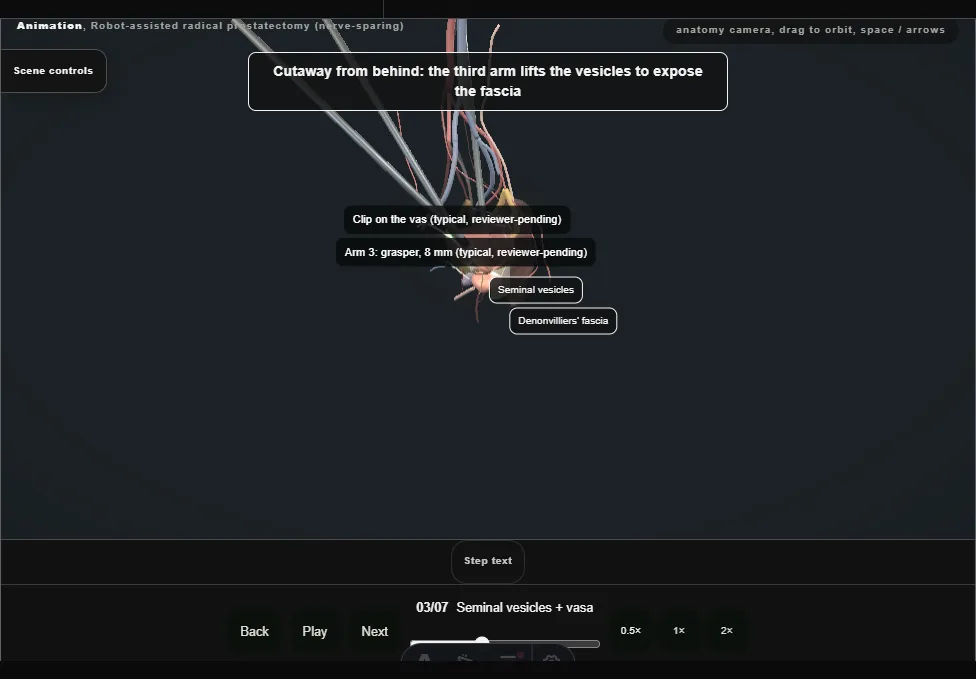Advance with the Next button
This screenshot has height=679, width=976.
[x=375, y=631]
